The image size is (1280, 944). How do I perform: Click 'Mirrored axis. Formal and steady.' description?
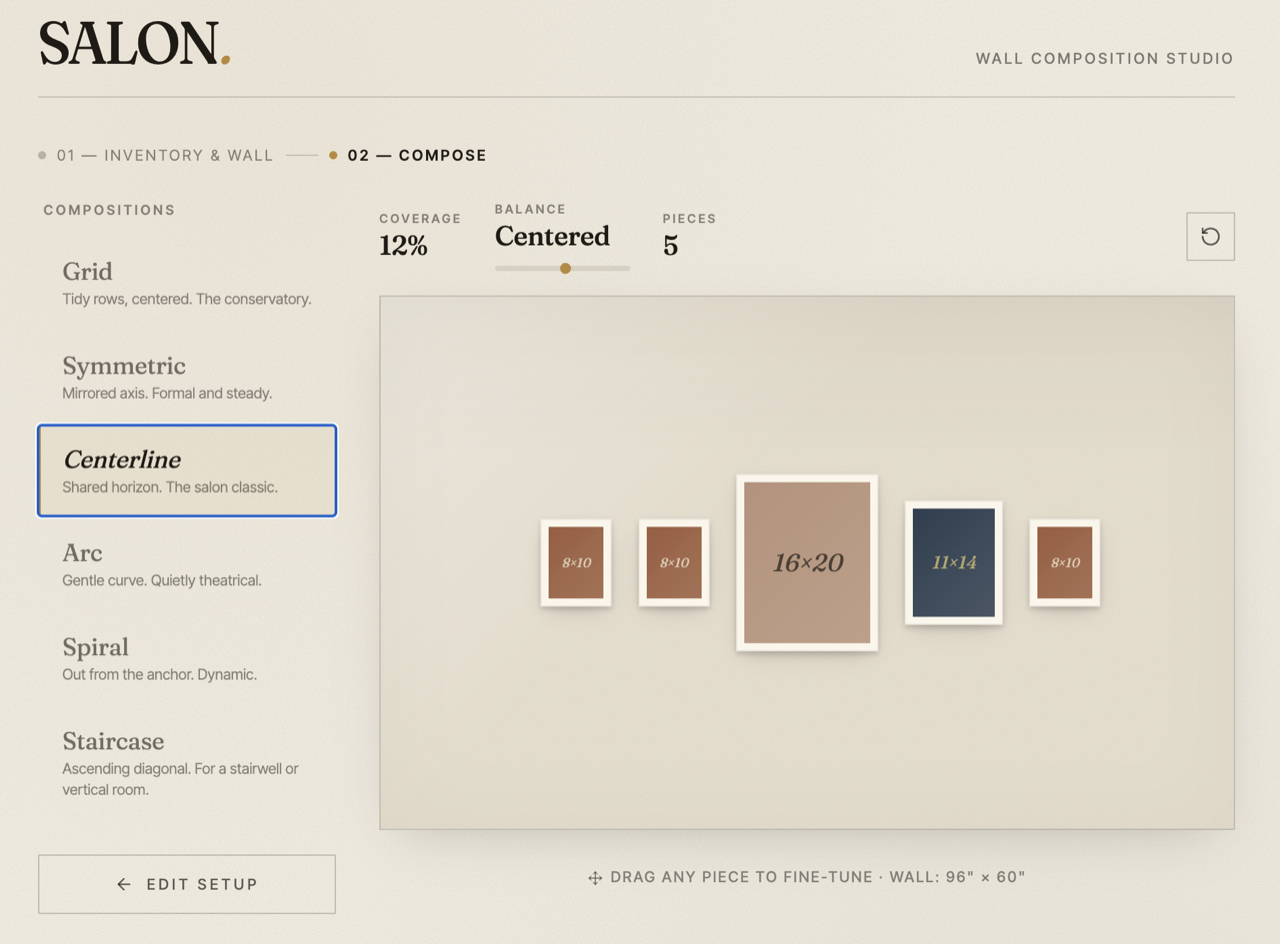(x=167, y=393)
